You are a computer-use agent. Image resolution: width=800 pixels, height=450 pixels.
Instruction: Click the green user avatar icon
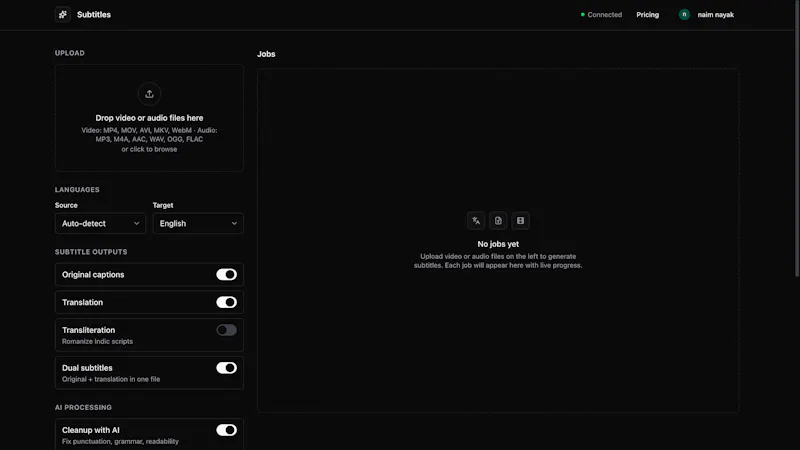coord(684,14)
